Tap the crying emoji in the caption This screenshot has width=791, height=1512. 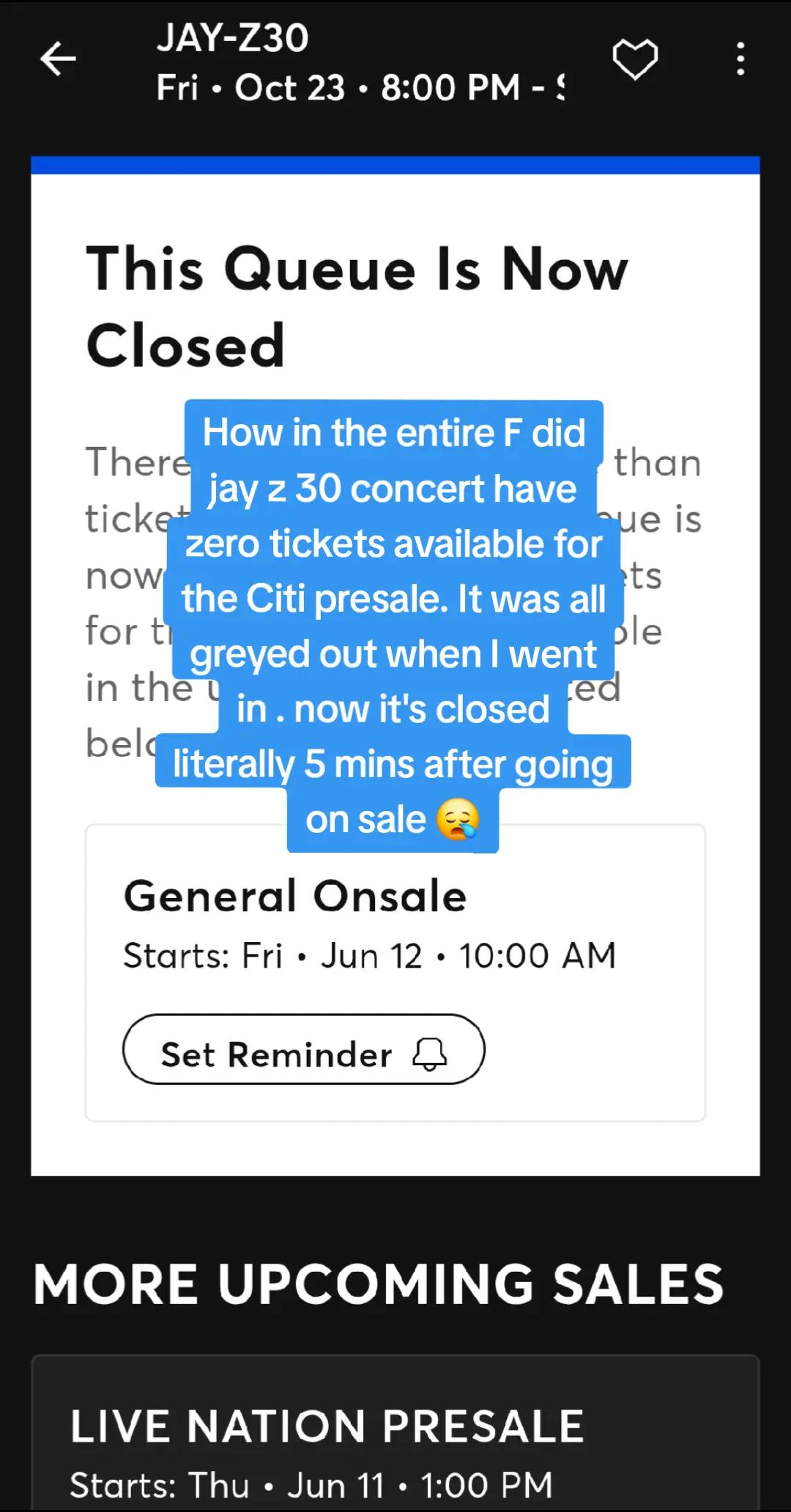click(458, 820)
